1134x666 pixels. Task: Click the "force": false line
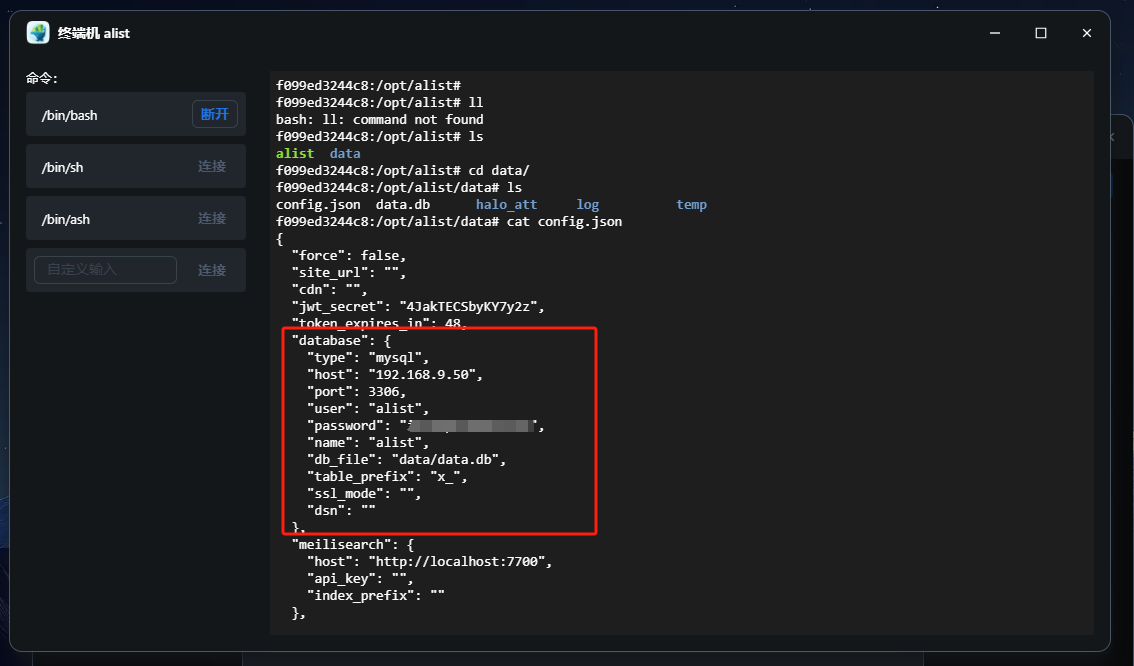349,255
